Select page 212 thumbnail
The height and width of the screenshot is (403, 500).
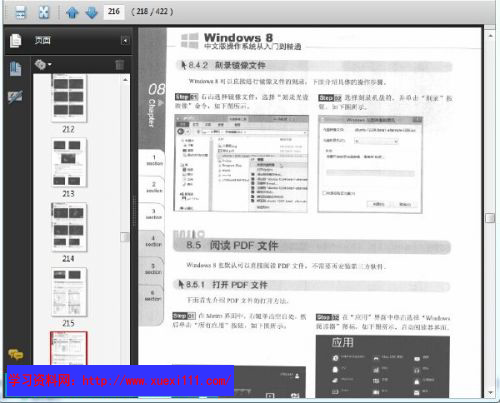(x=69, y=98)
